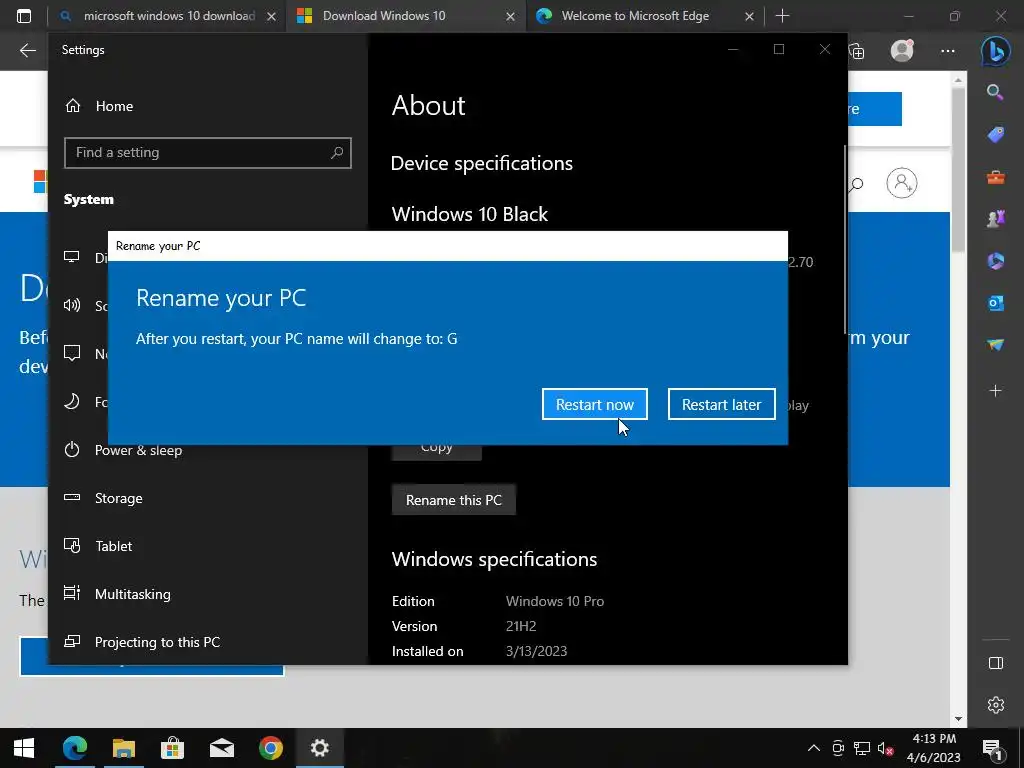Click the Sound speaker icon in sidebar
Viewport: 1024px width, 768px height.
pyautogui.click(x=72, y=305)
